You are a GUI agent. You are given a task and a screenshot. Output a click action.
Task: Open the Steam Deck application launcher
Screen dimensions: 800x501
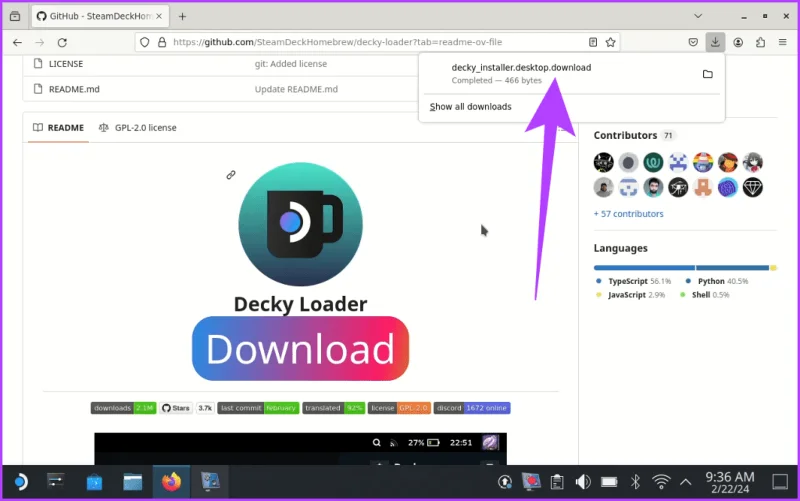21,482
